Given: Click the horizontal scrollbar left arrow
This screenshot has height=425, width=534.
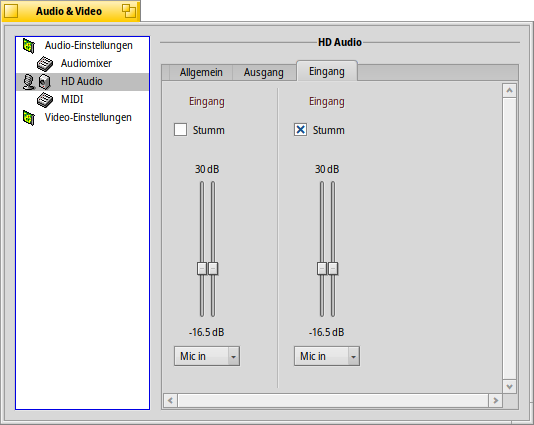Looking at the screenshot, I should click(170, 400).
